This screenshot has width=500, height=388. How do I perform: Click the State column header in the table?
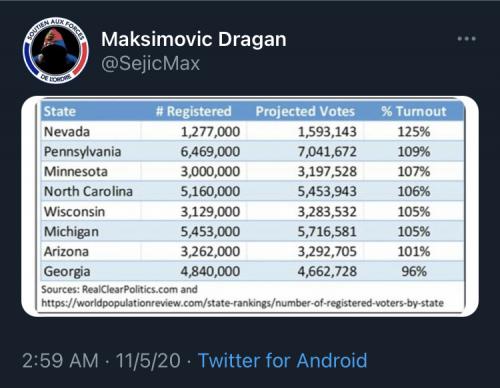coord(60,111)
